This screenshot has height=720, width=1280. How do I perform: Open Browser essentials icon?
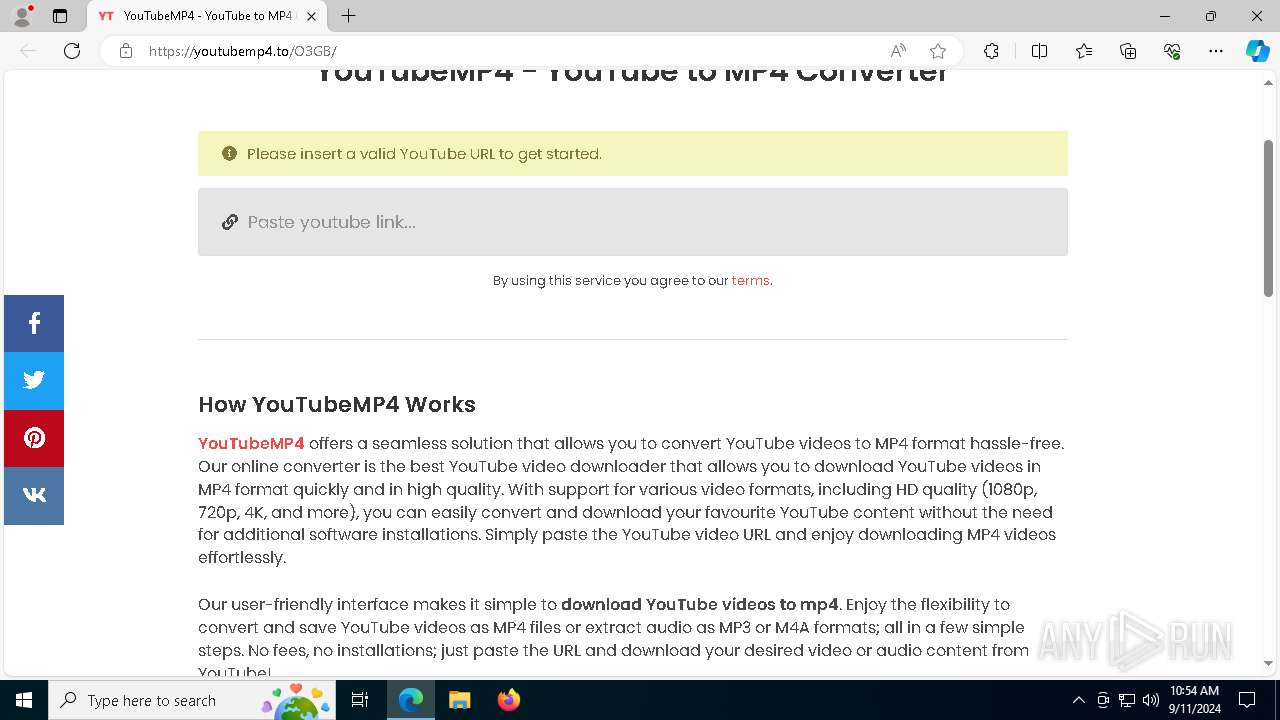point(1172,51)
